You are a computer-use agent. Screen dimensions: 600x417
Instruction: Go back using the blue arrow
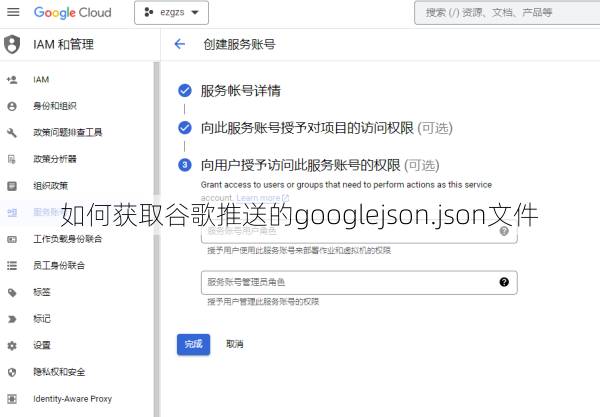[180, 44]
